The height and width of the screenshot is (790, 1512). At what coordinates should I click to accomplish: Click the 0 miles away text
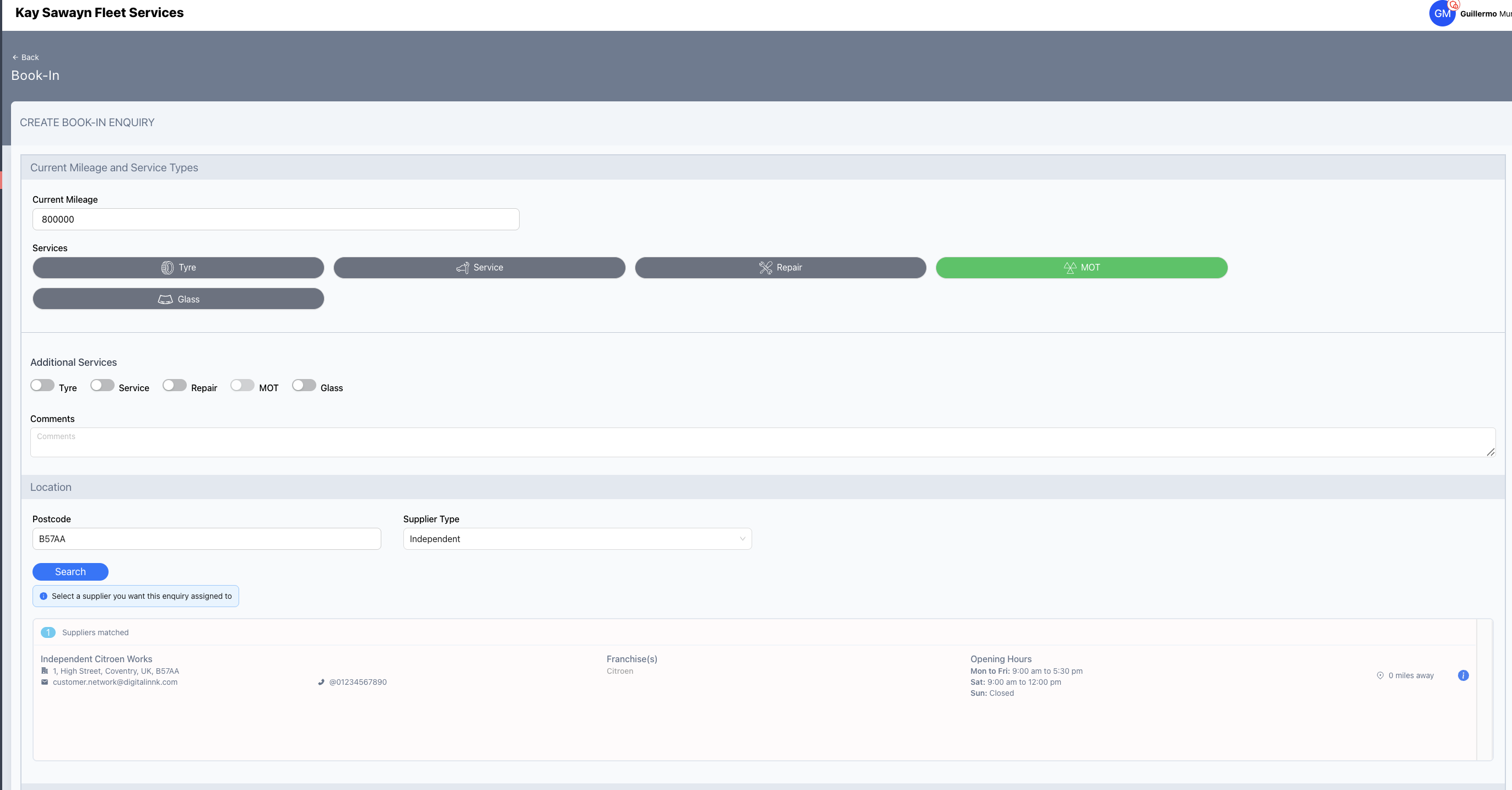click(1411, 675)
